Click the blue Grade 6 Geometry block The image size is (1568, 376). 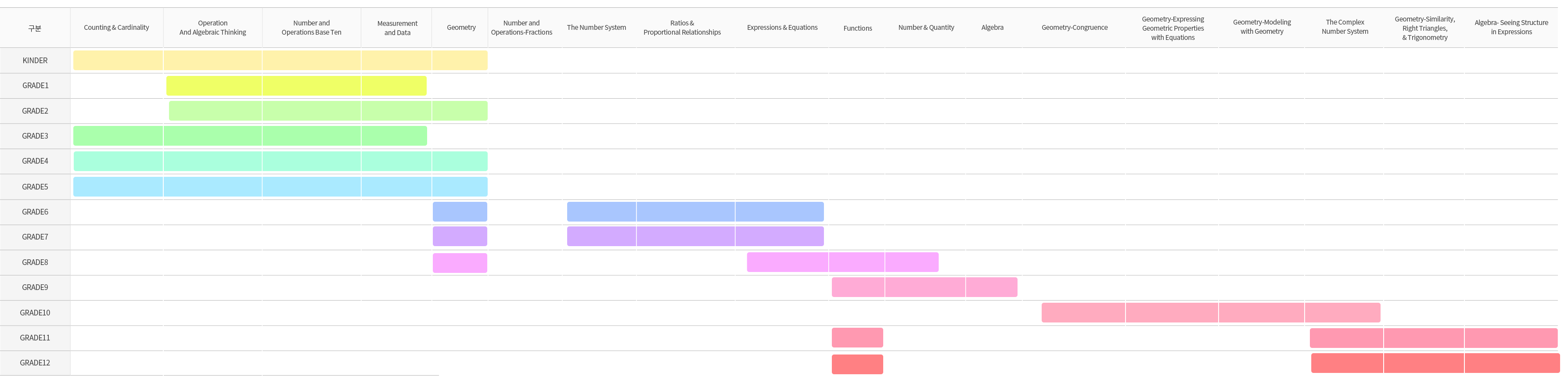pos(460,212)
